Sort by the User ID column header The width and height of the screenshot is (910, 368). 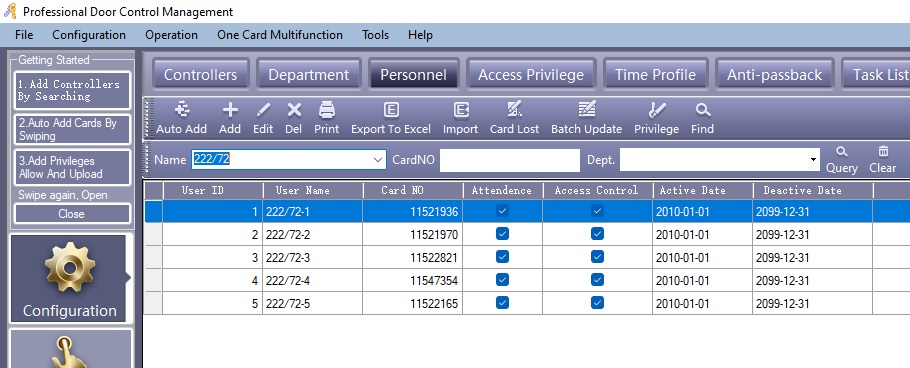[212, 190]
